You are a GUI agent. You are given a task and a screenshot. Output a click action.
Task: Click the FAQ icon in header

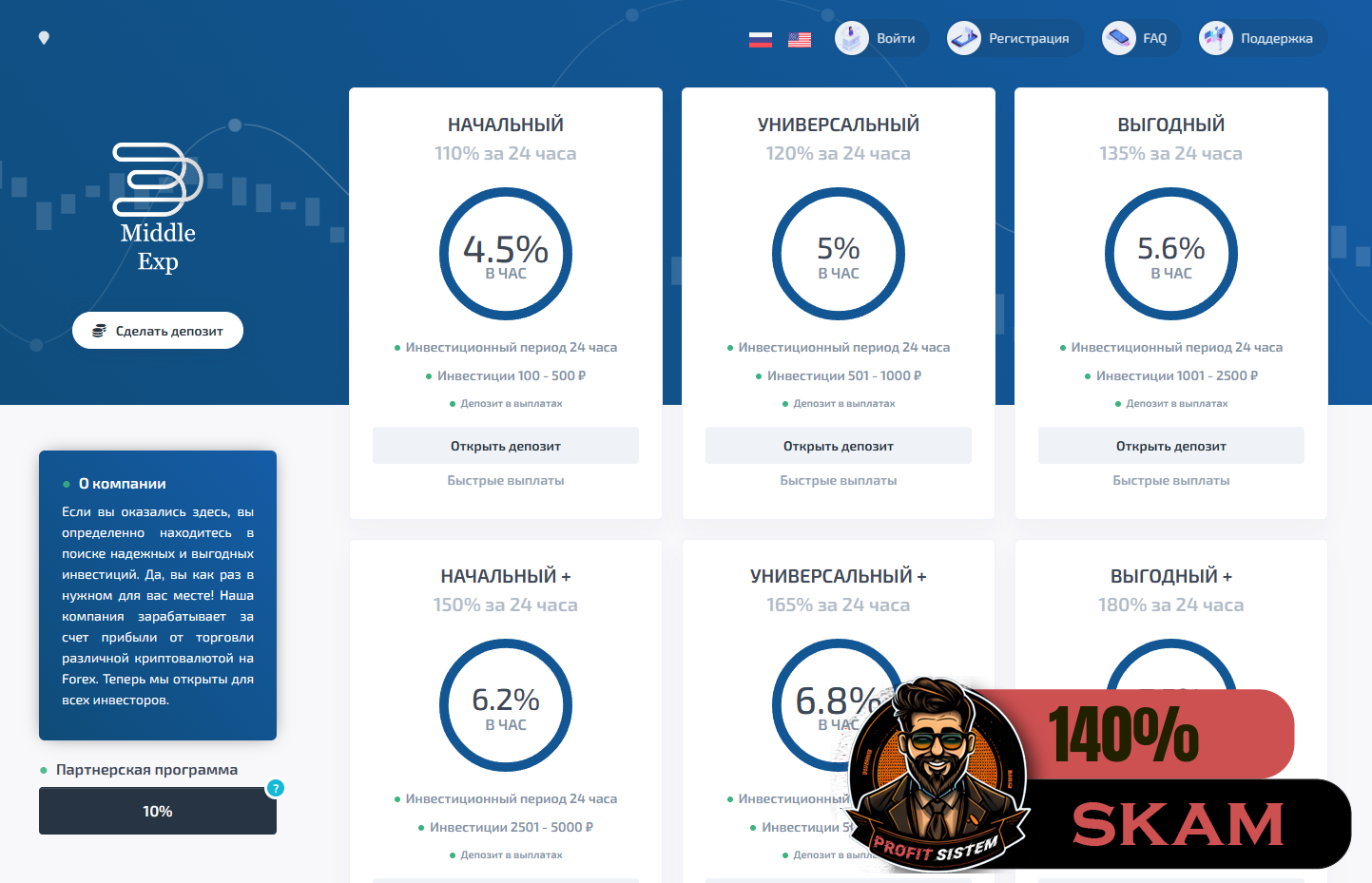coord(1119,38)
